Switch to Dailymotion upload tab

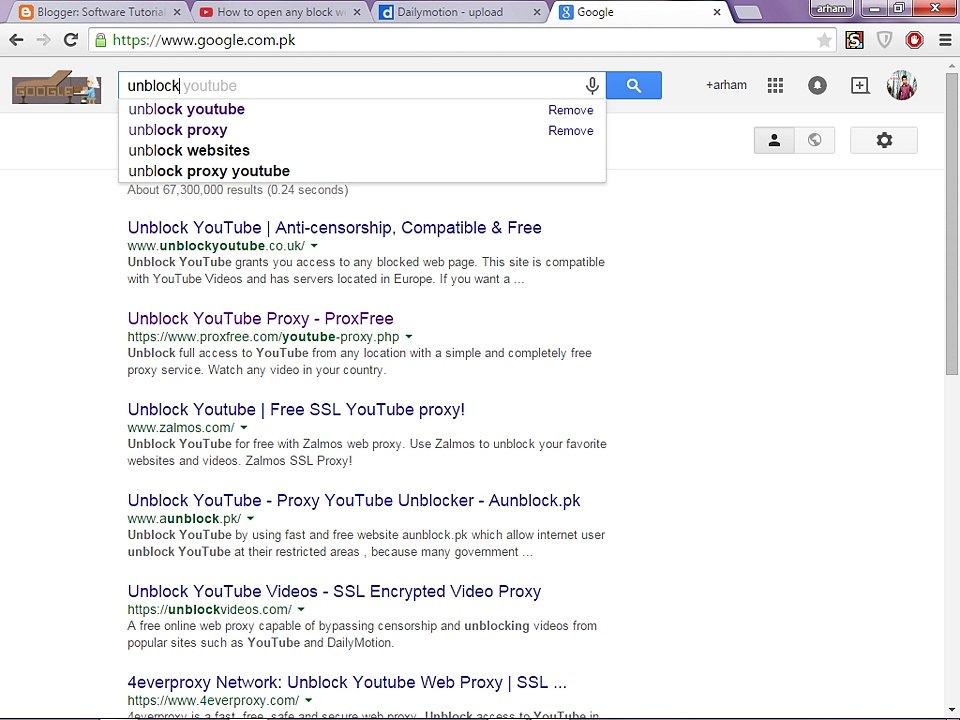point(456,13)
